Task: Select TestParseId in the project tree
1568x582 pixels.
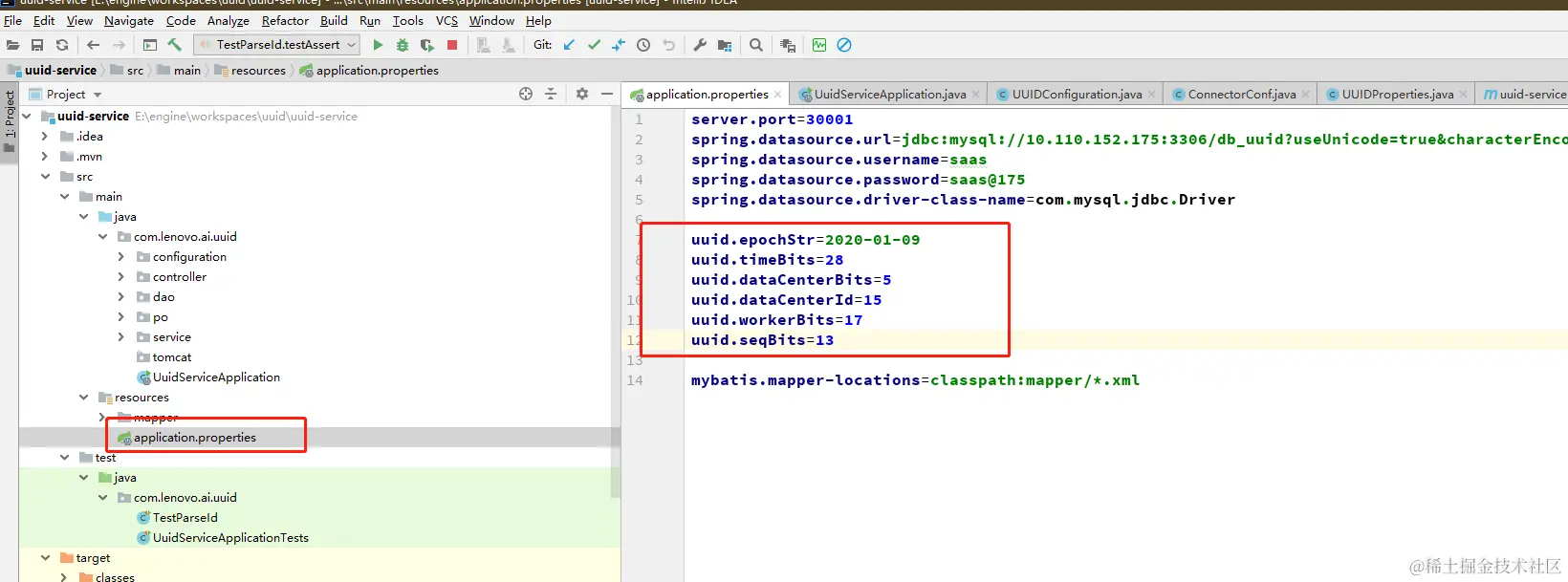Action: click(185, 518)
